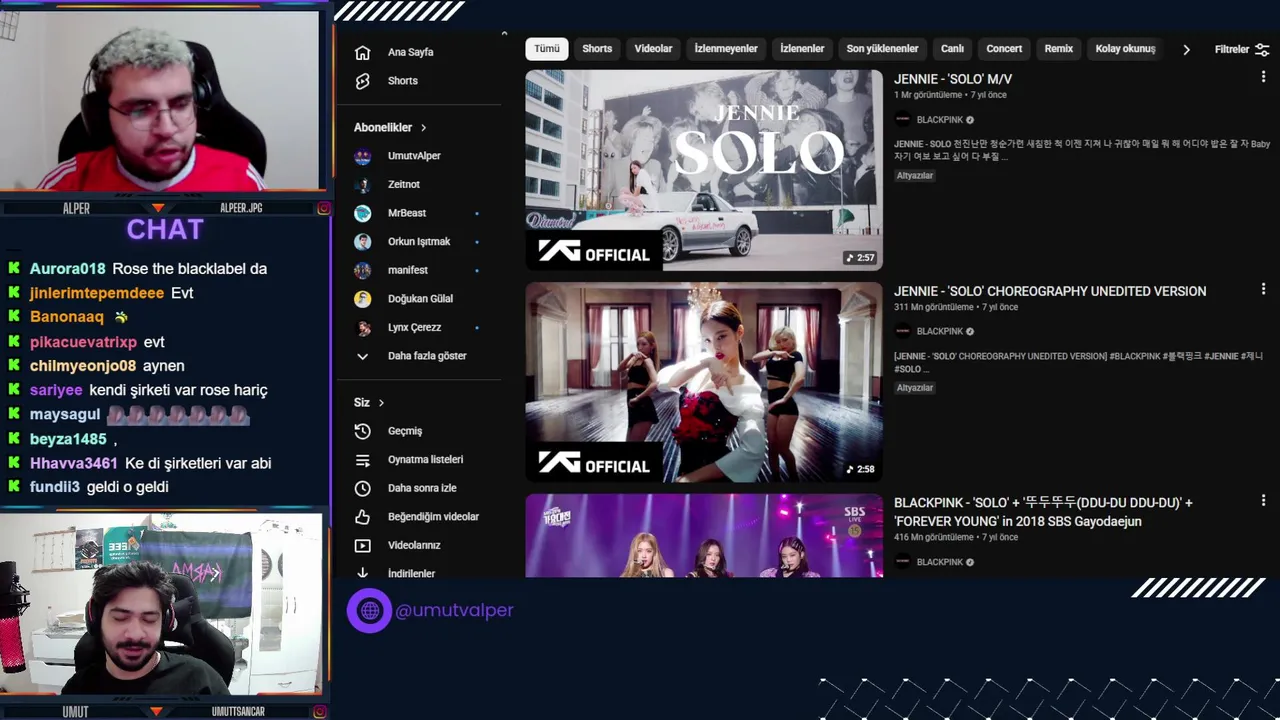
Task: Open JENNIE - 'SOLO' M/V title link
Action: coord(953,79)
